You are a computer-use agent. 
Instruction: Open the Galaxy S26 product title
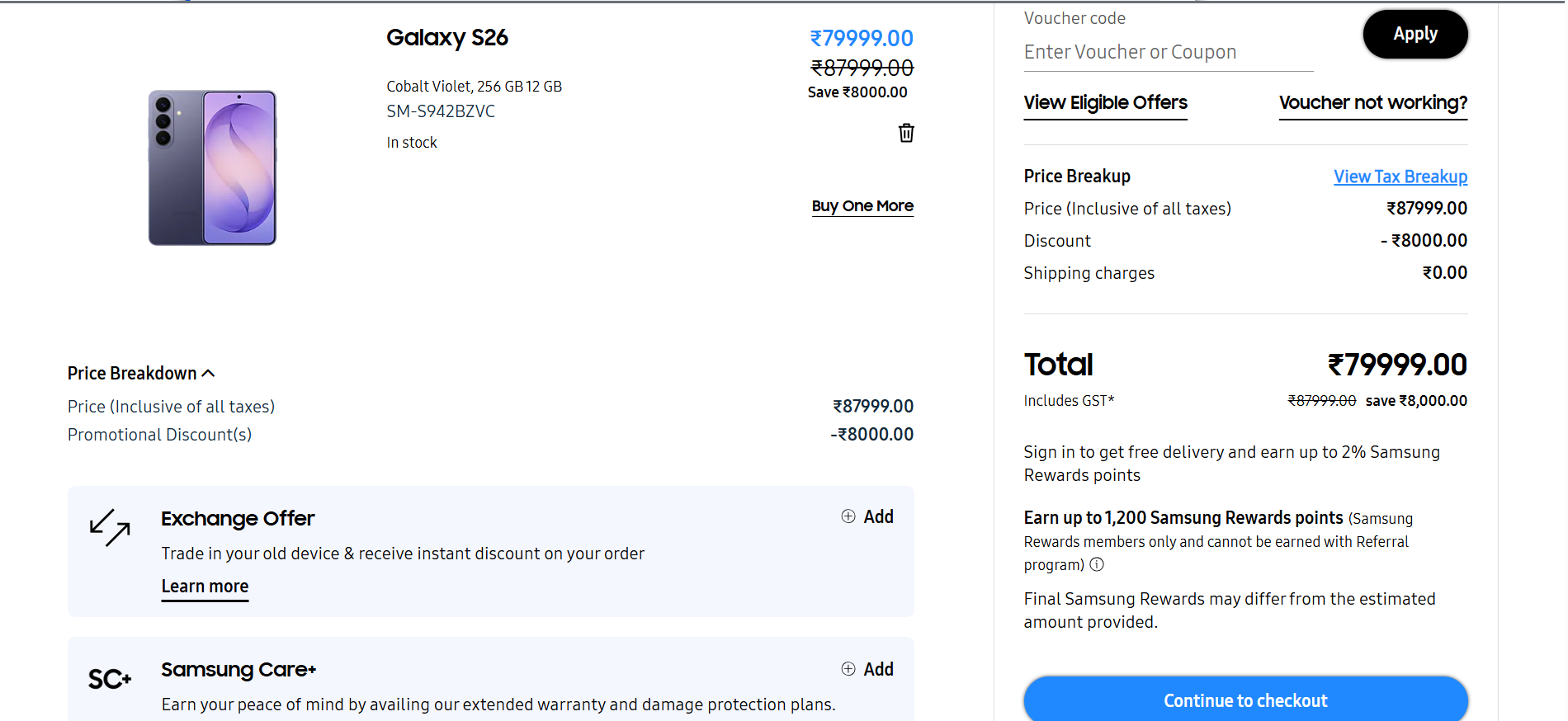(447, 38)
